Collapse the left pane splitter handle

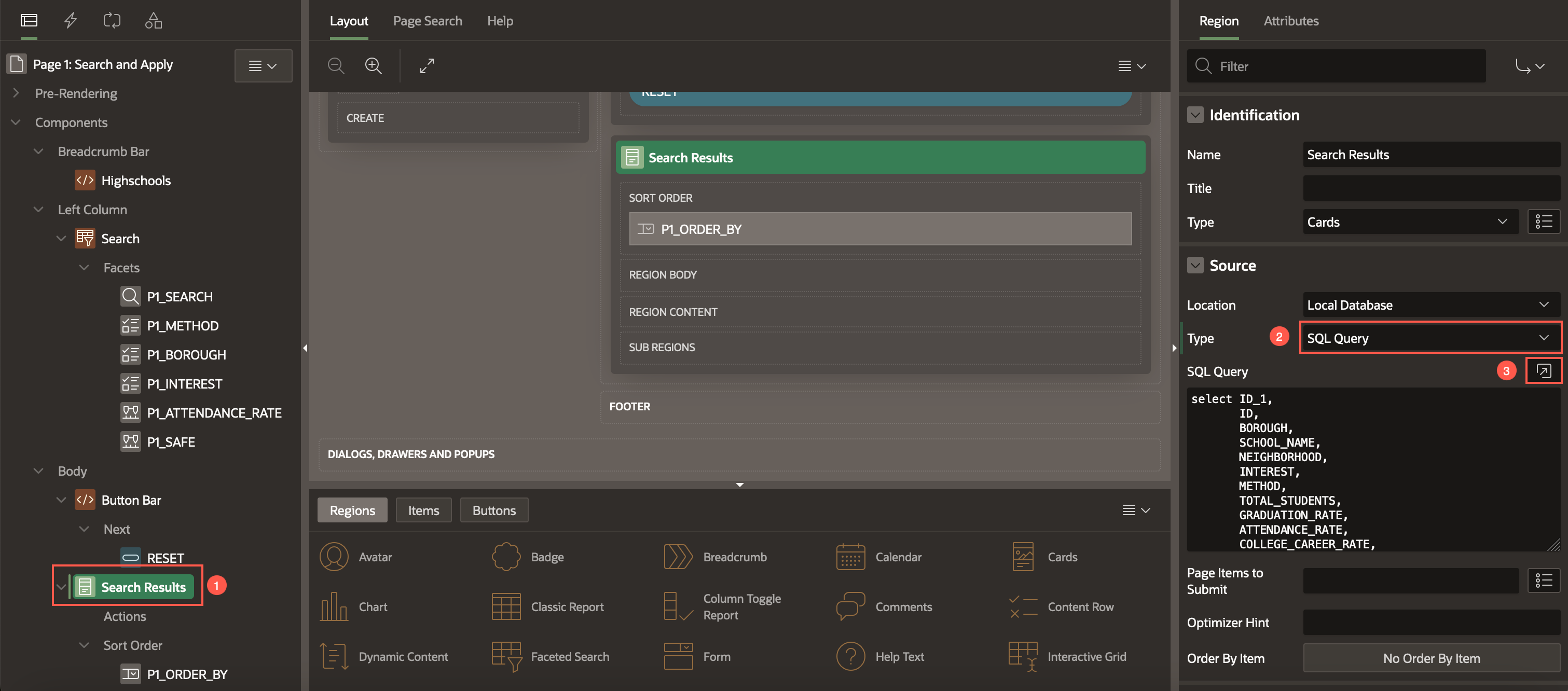[305, 348]
